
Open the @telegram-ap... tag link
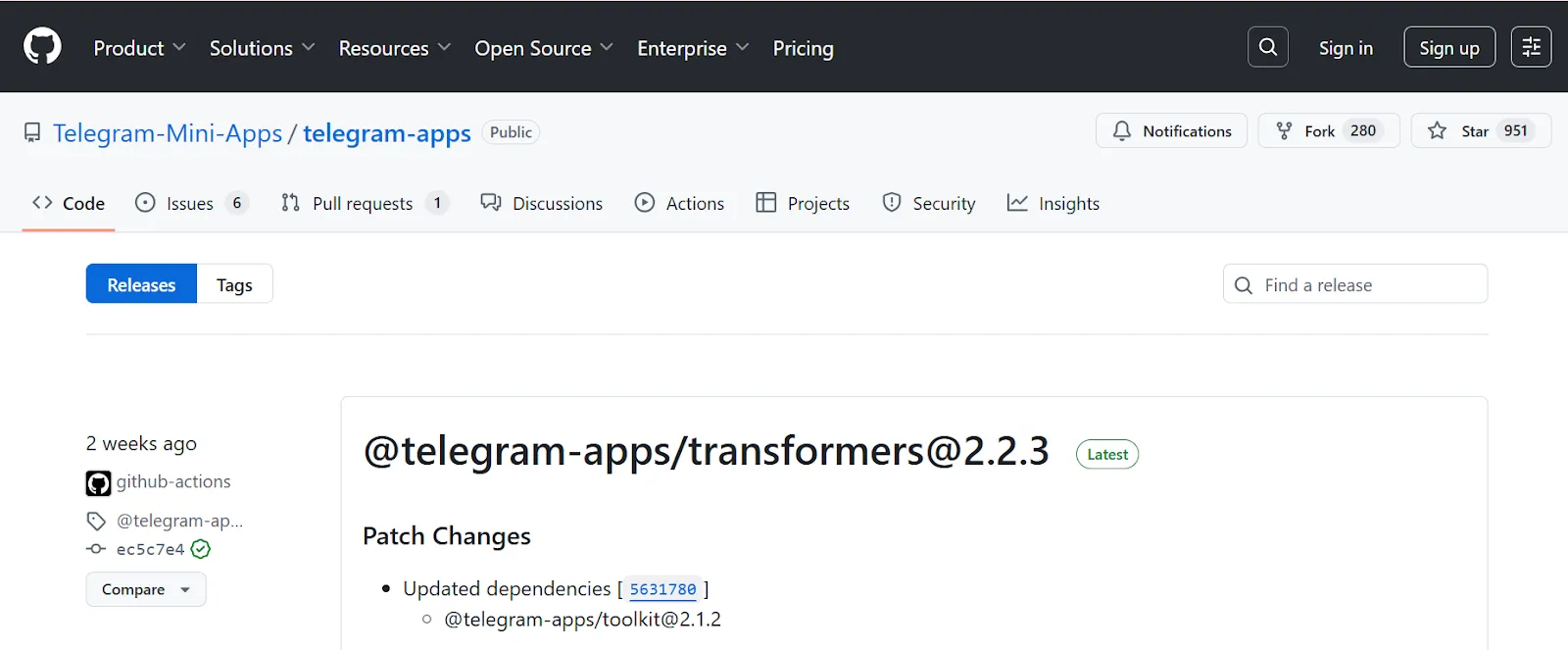tap(179, 521)
